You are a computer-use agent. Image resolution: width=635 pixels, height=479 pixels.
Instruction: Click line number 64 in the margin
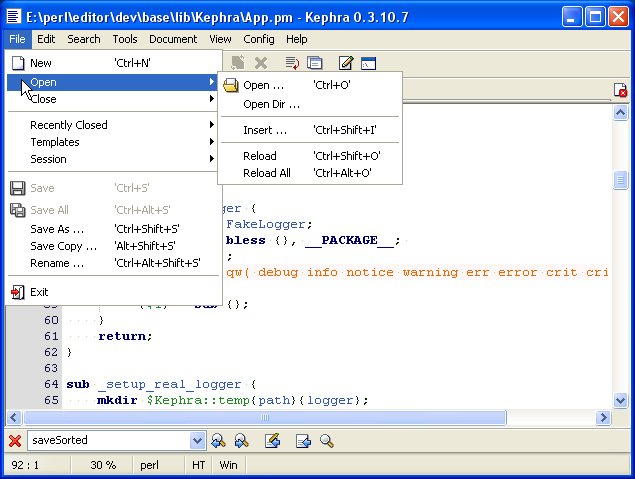point(51,384)
